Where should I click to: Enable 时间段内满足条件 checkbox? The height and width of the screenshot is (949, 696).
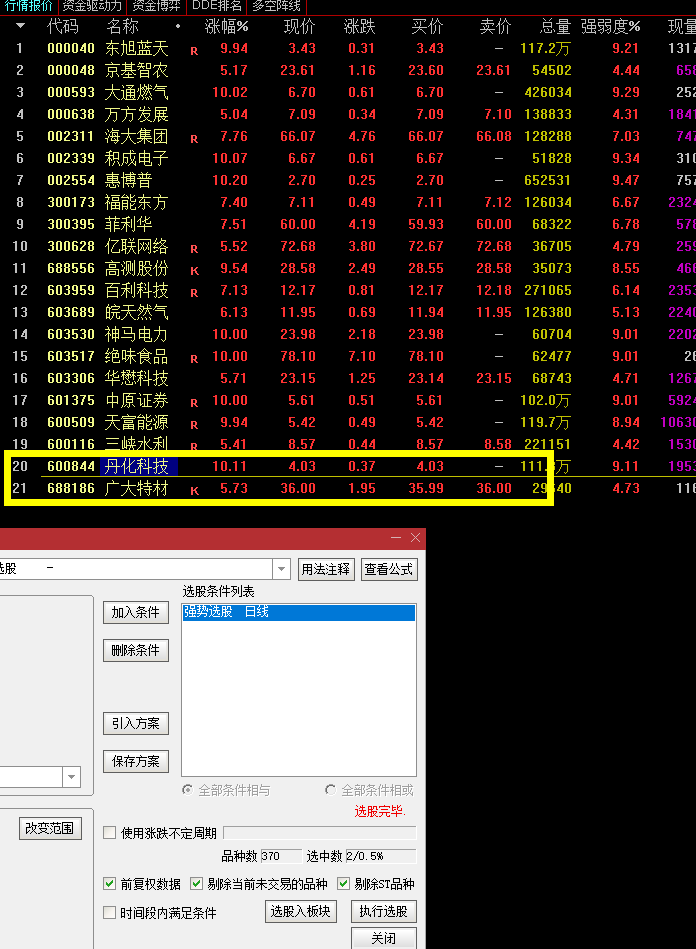click(110, 913)
